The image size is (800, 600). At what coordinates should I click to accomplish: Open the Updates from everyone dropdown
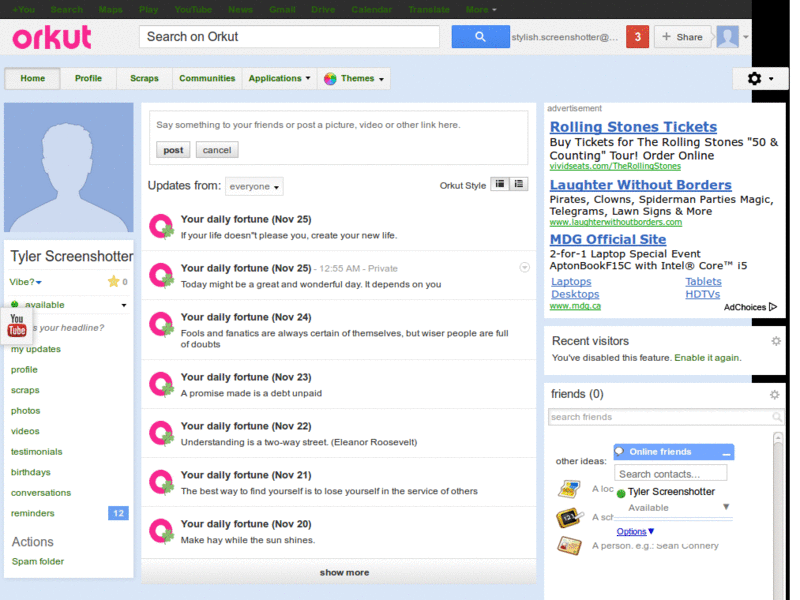click(254, 186)
